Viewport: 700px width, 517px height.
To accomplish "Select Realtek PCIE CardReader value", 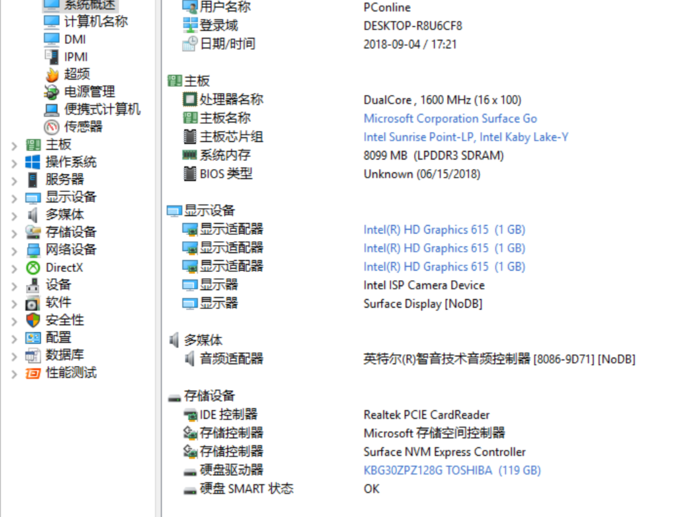I will (x=426, y=415).
